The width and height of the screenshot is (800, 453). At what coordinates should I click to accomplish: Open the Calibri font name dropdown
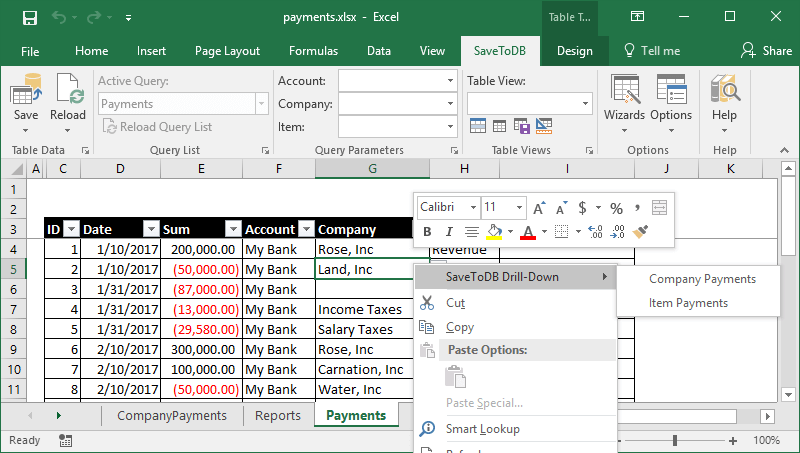pos(473,207)
